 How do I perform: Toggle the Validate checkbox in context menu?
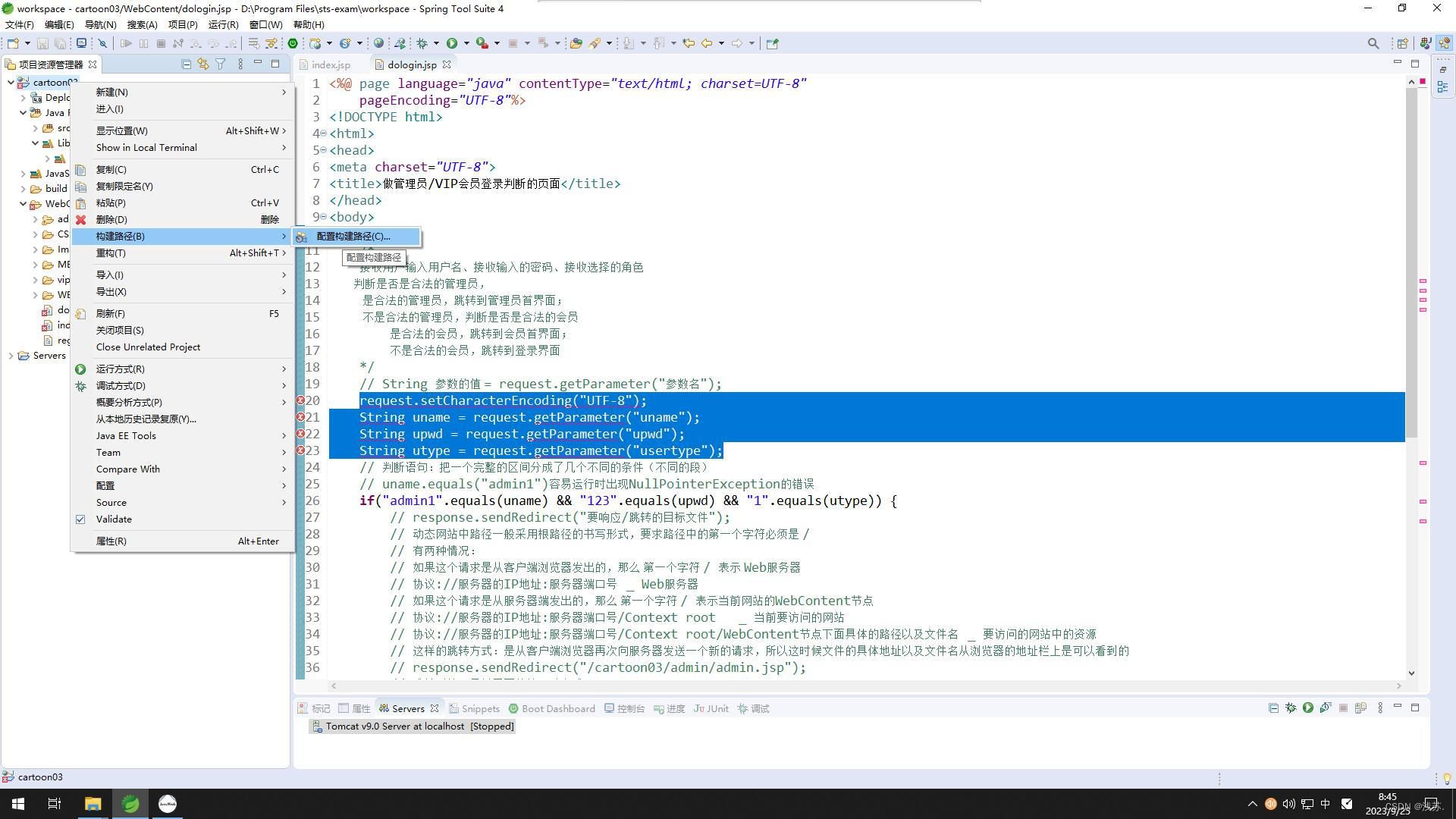(81, 519)
